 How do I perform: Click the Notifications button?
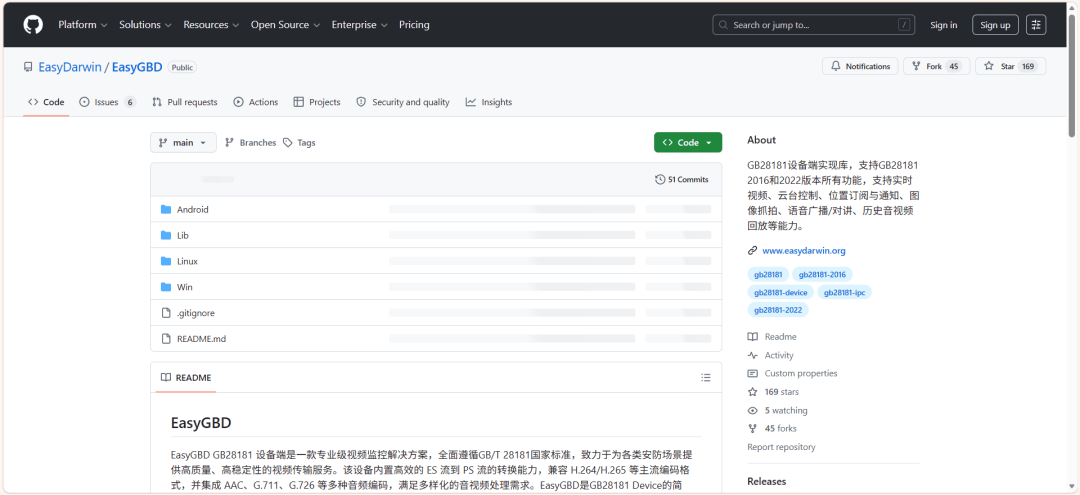[x=860, y=66]
